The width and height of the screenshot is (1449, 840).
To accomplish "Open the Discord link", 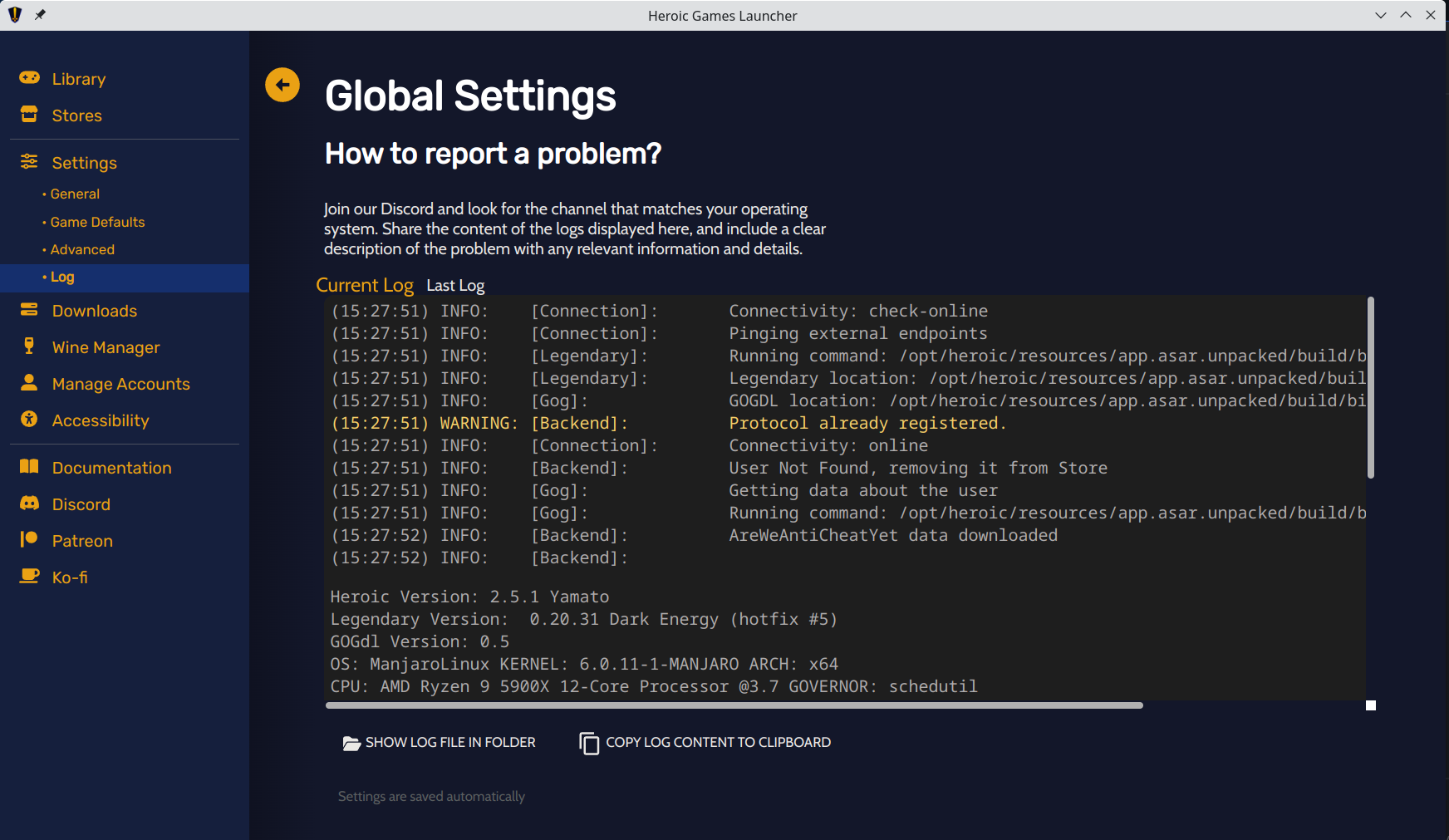I will pos(81,504).
